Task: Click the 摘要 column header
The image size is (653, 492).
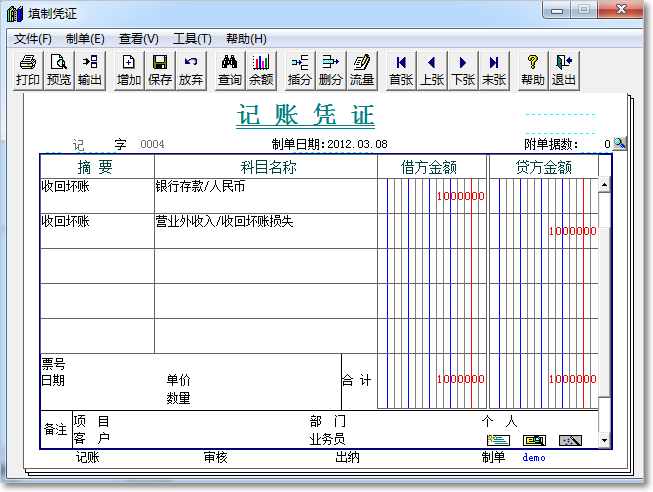Action: (97, 167)
